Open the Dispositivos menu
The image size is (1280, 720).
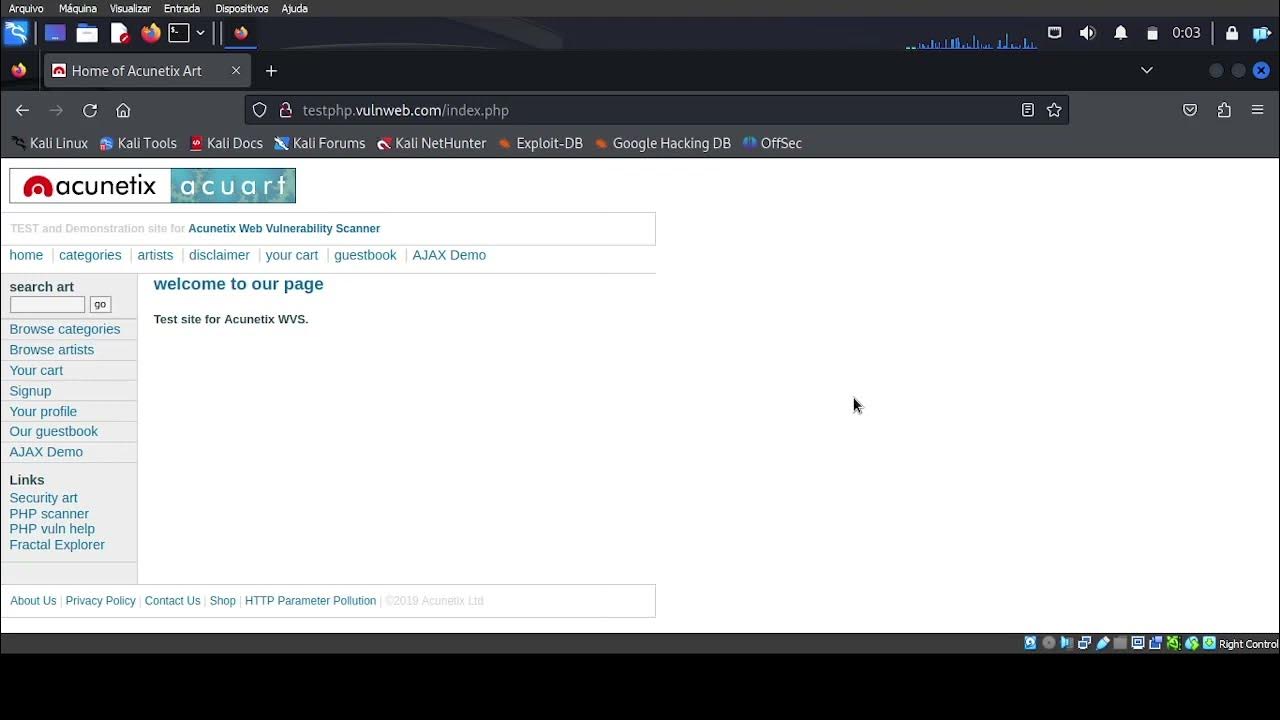(242, 8)
